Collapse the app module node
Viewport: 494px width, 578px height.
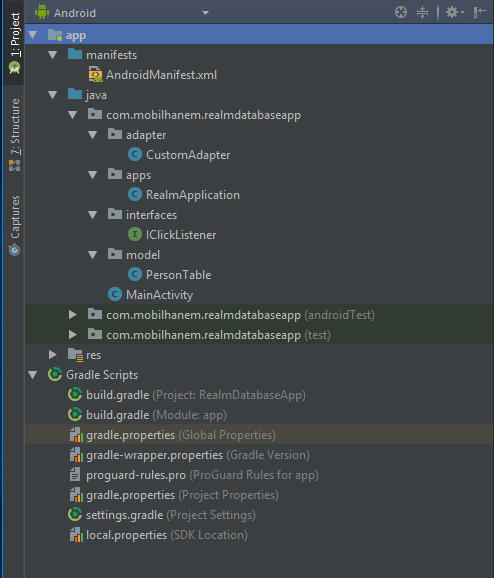pos(33,35)
